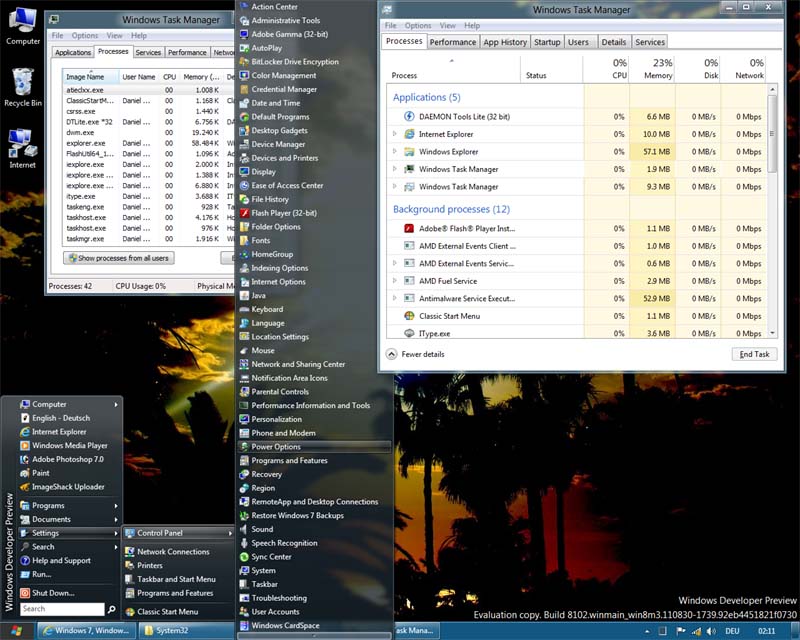
Task: Click the Network Connections icon in submenu
Action: (130, 552)
